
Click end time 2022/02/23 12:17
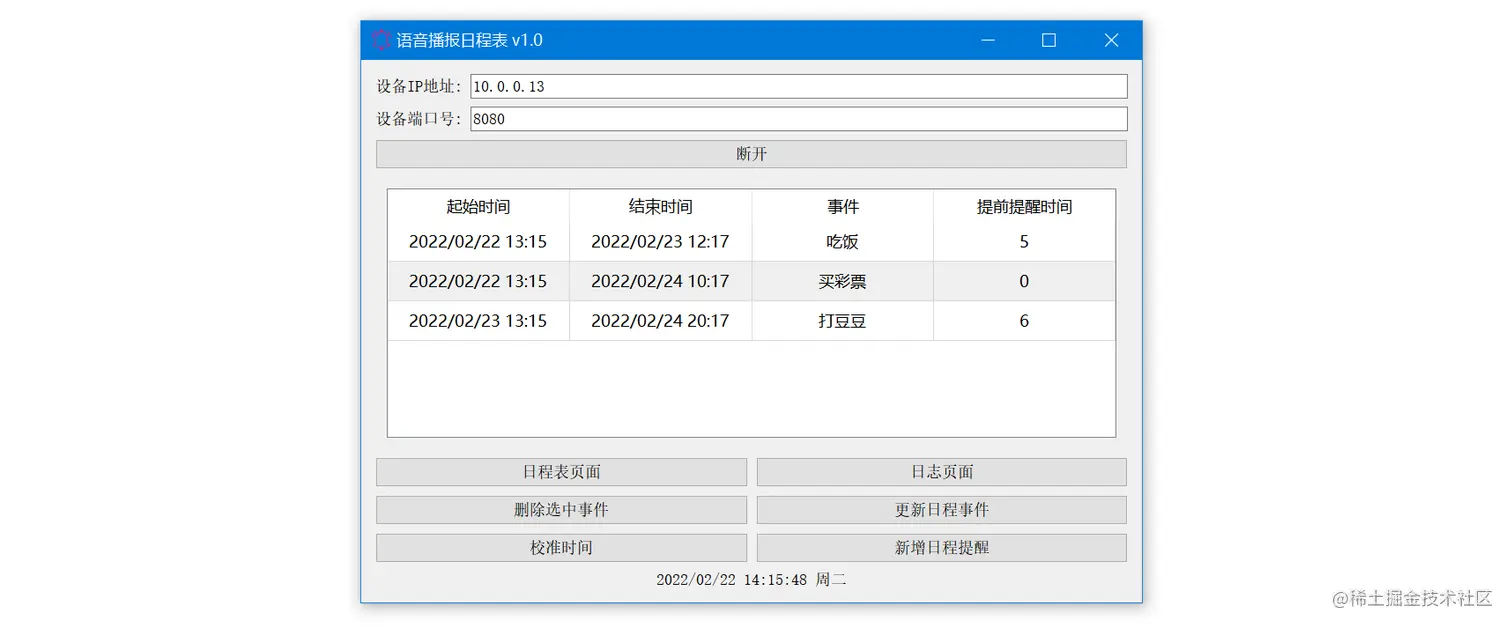[x=660, y=242]
